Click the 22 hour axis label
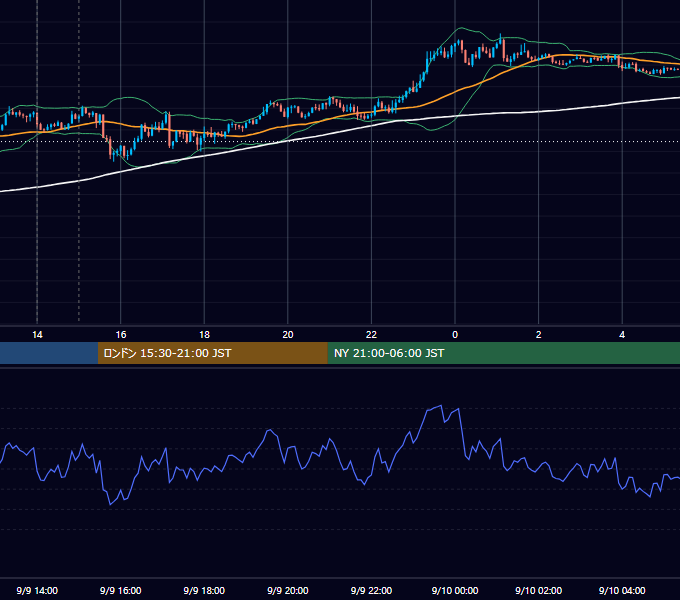 pos(371,335)
